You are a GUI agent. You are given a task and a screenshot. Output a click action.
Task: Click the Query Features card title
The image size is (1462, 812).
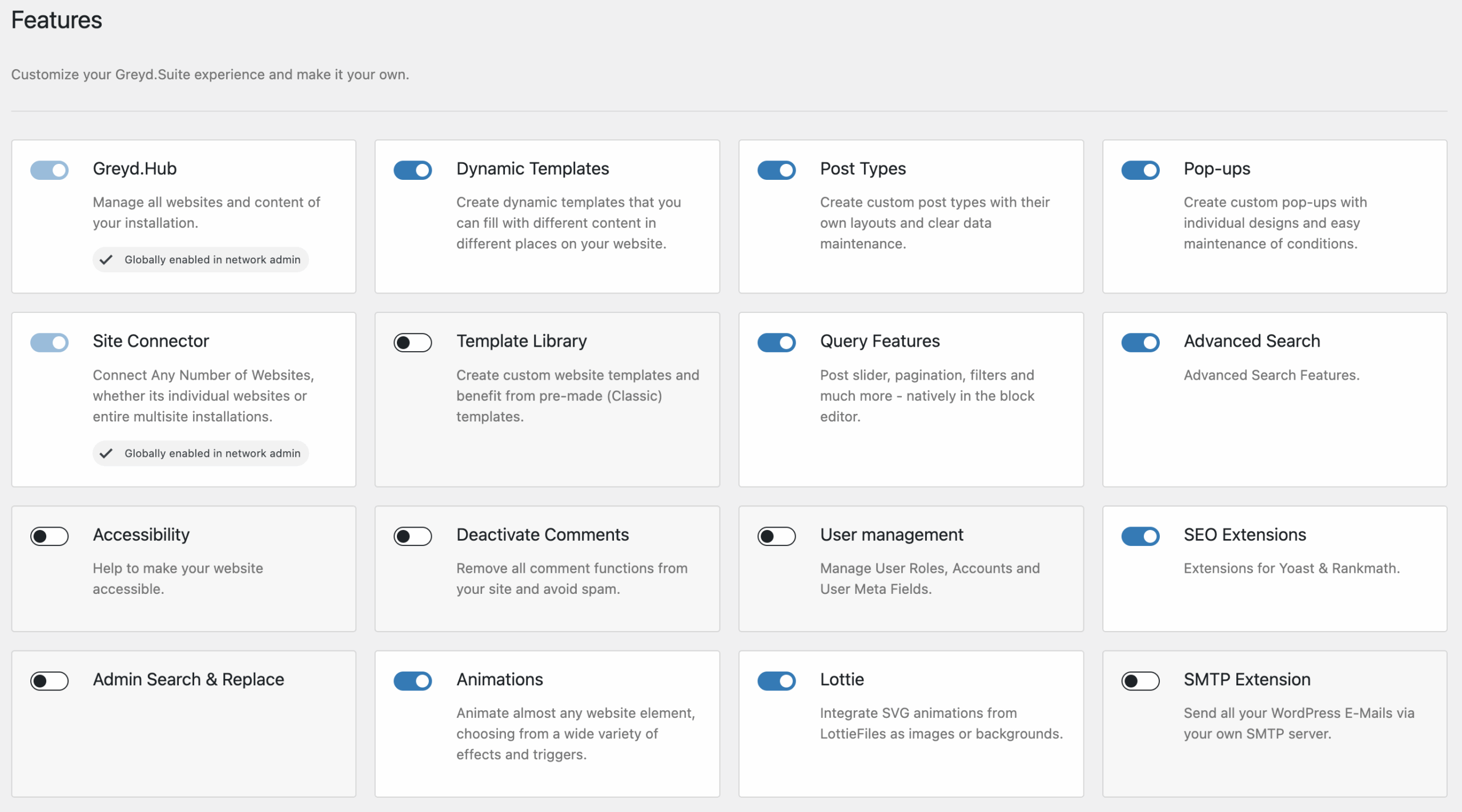pyautogui.click(x=879, y=341)
